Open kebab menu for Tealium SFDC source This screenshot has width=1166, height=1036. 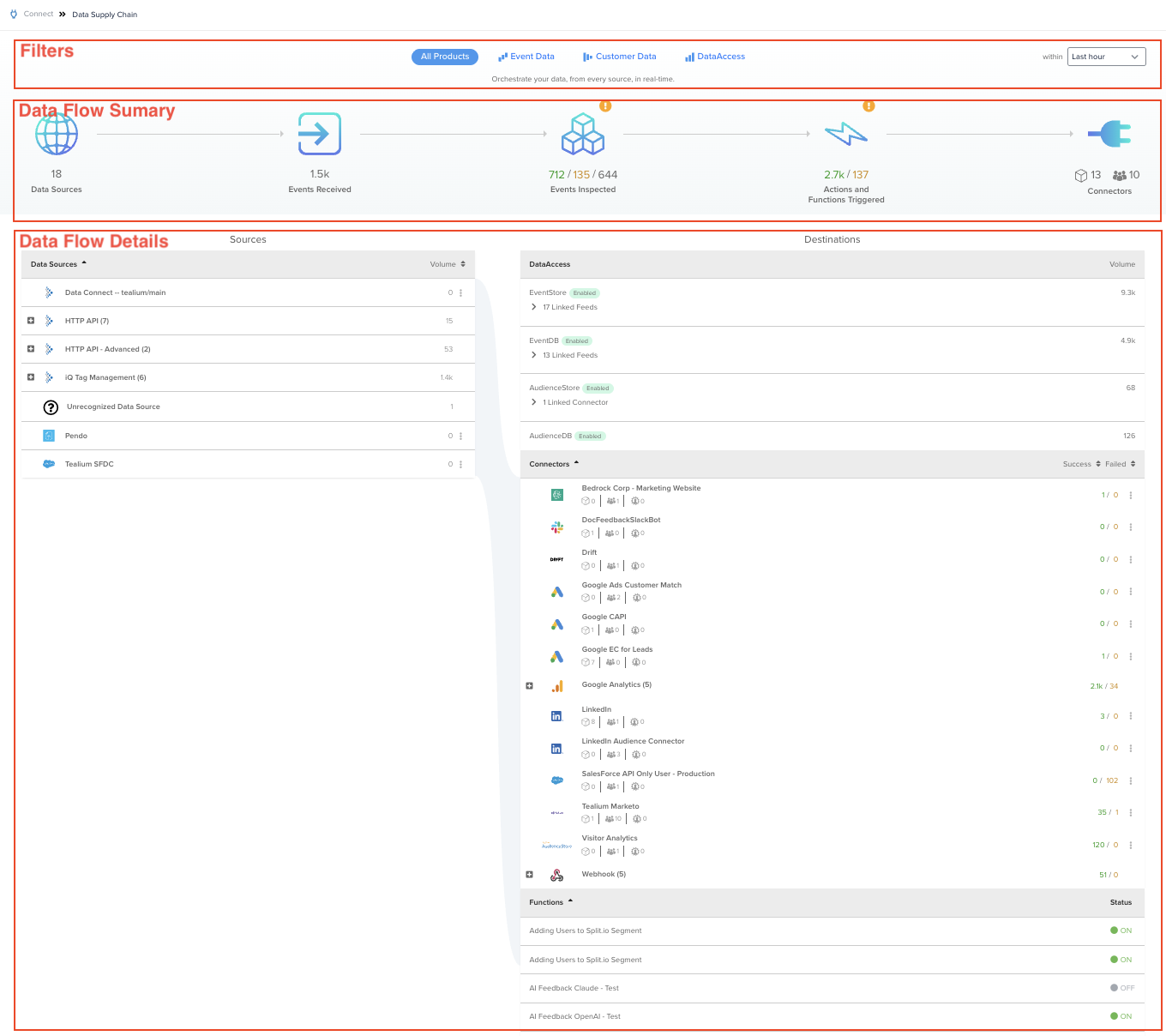click(x=461, y=464)
